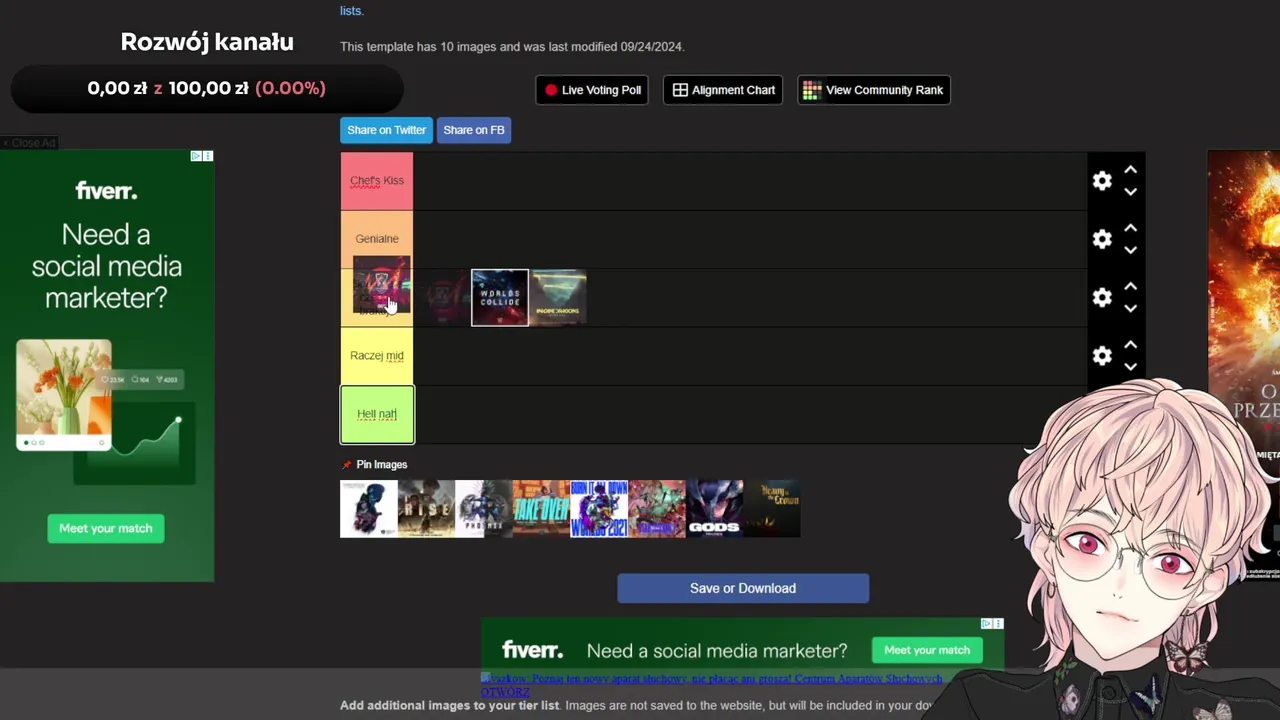The height and width of the screenshot is (720, 1280).
Task: Move Chef's Kiss row up with arrow
Action: click(x=1130, y=170)
